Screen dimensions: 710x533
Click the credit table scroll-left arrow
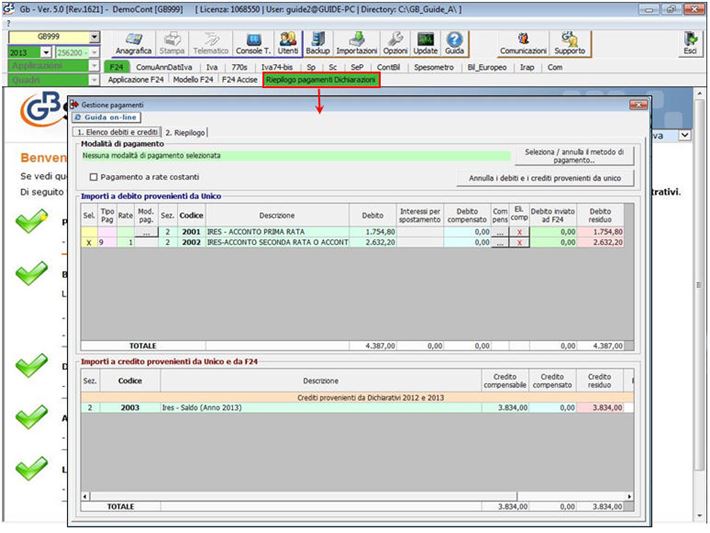coord(86,496)
